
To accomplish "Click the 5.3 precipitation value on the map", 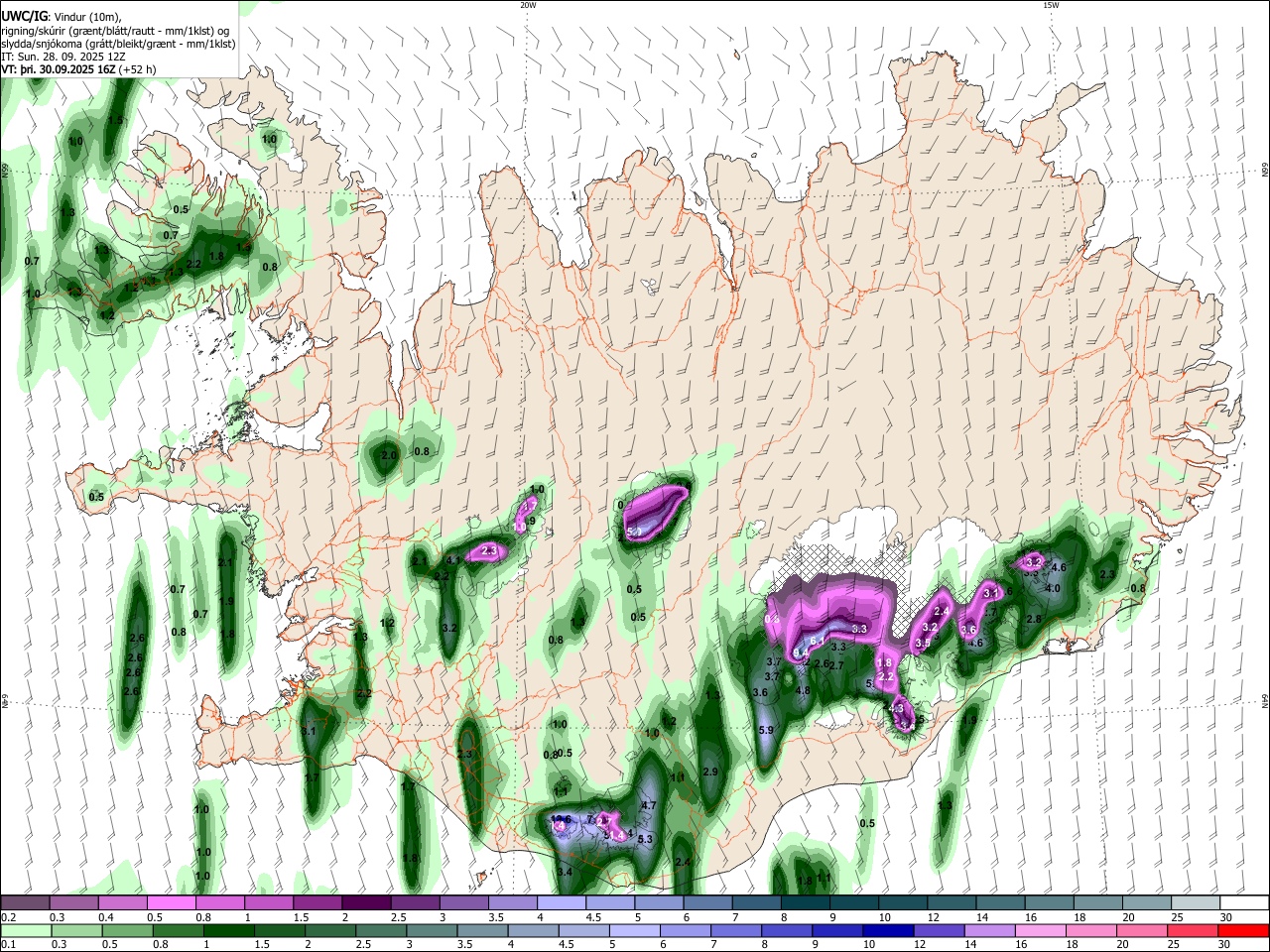I will point(644,840).
